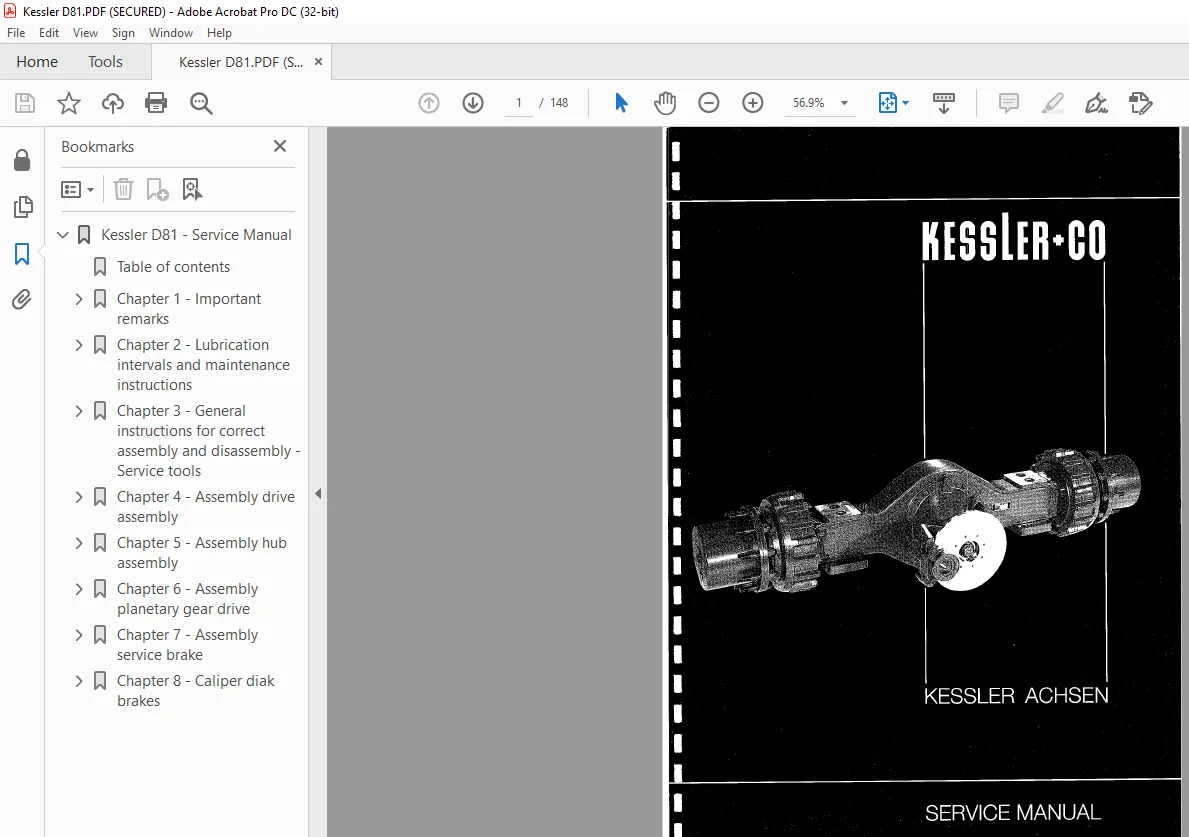Screen dimensions: 1189x837
Task: Expand Chapter 3 - General instructions bookmark
Action: click(x=79, y=411)
